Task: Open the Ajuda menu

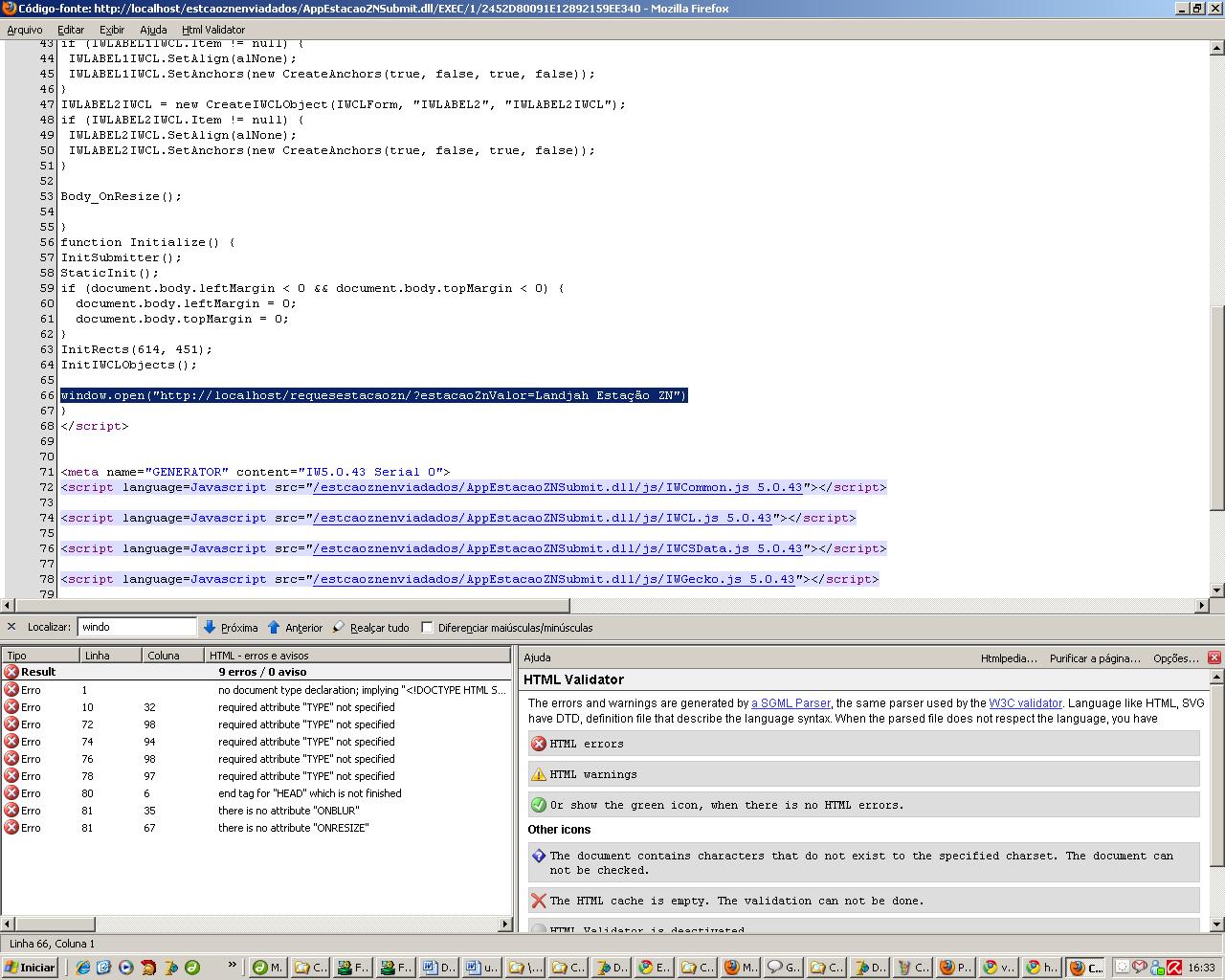Action: 153,30
